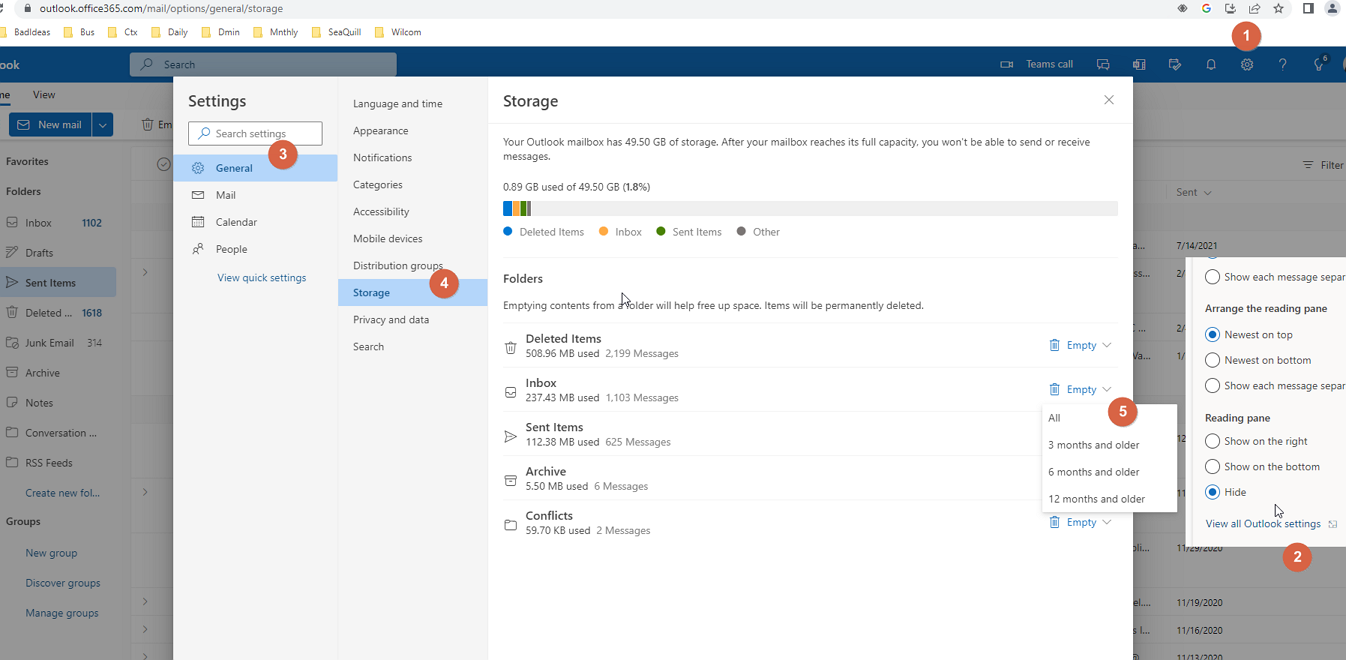The height and width of the screenshot is (660, 1346).
Task: Select reading pane Show on the right
Action: coord(1212,441)
